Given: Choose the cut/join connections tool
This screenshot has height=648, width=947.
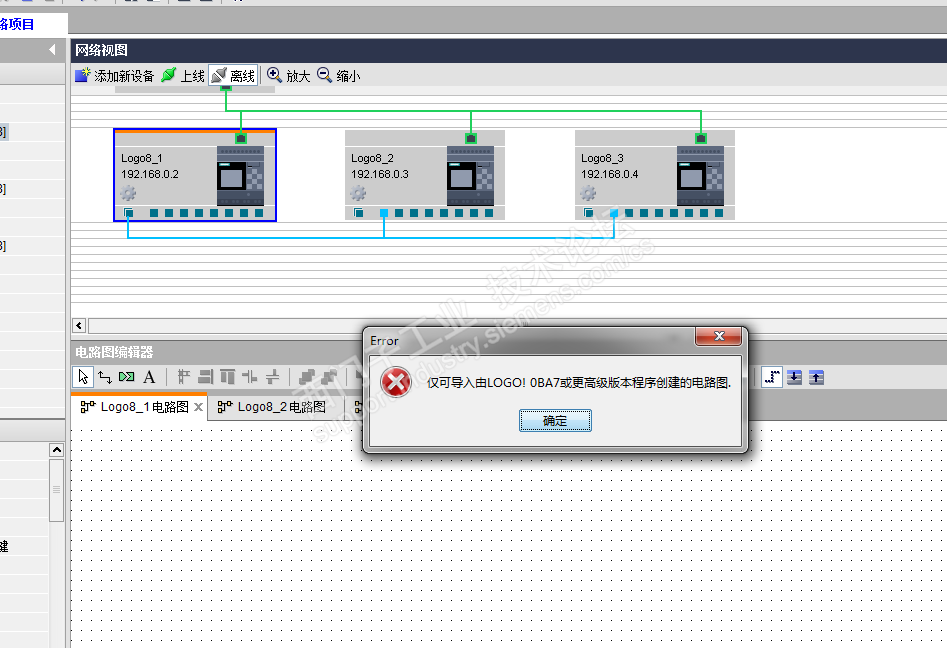Looking at the screenshot, I should (127, 377).
